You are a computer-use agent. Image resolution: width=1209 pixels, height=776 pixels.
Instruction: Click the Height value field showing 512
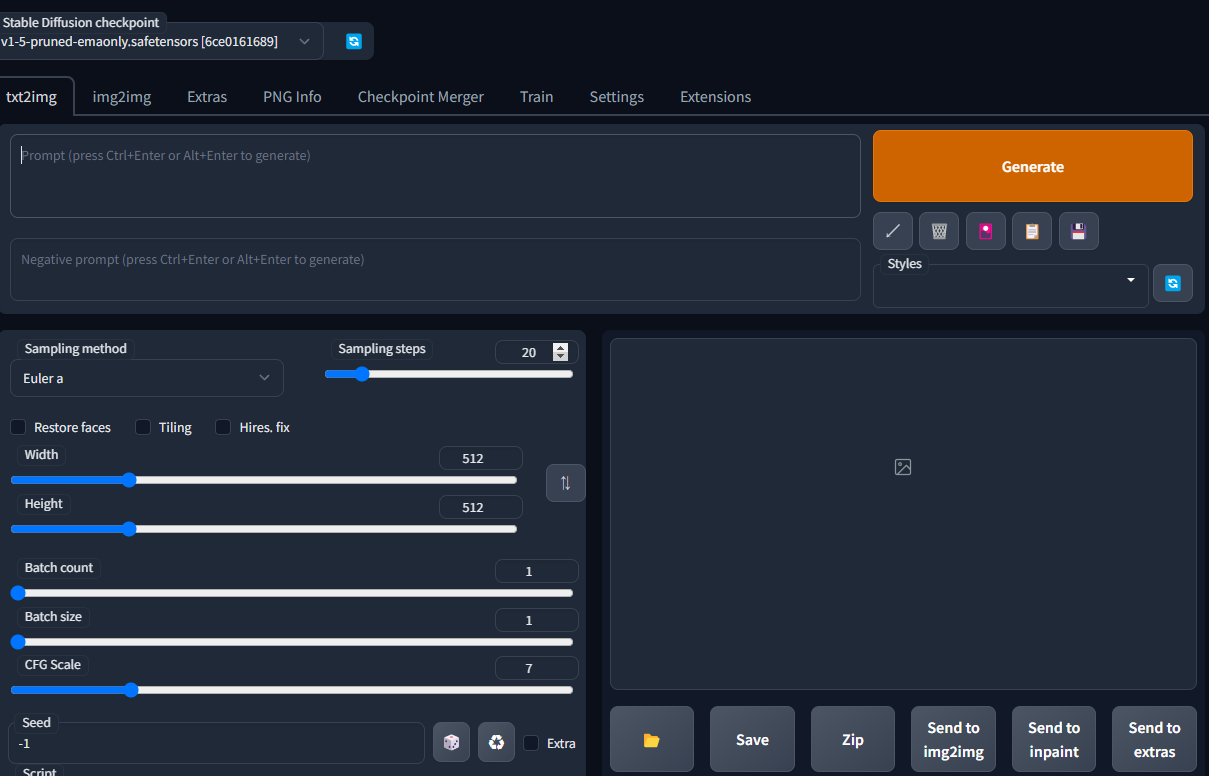pyautogui.click(x=480, y=507)
